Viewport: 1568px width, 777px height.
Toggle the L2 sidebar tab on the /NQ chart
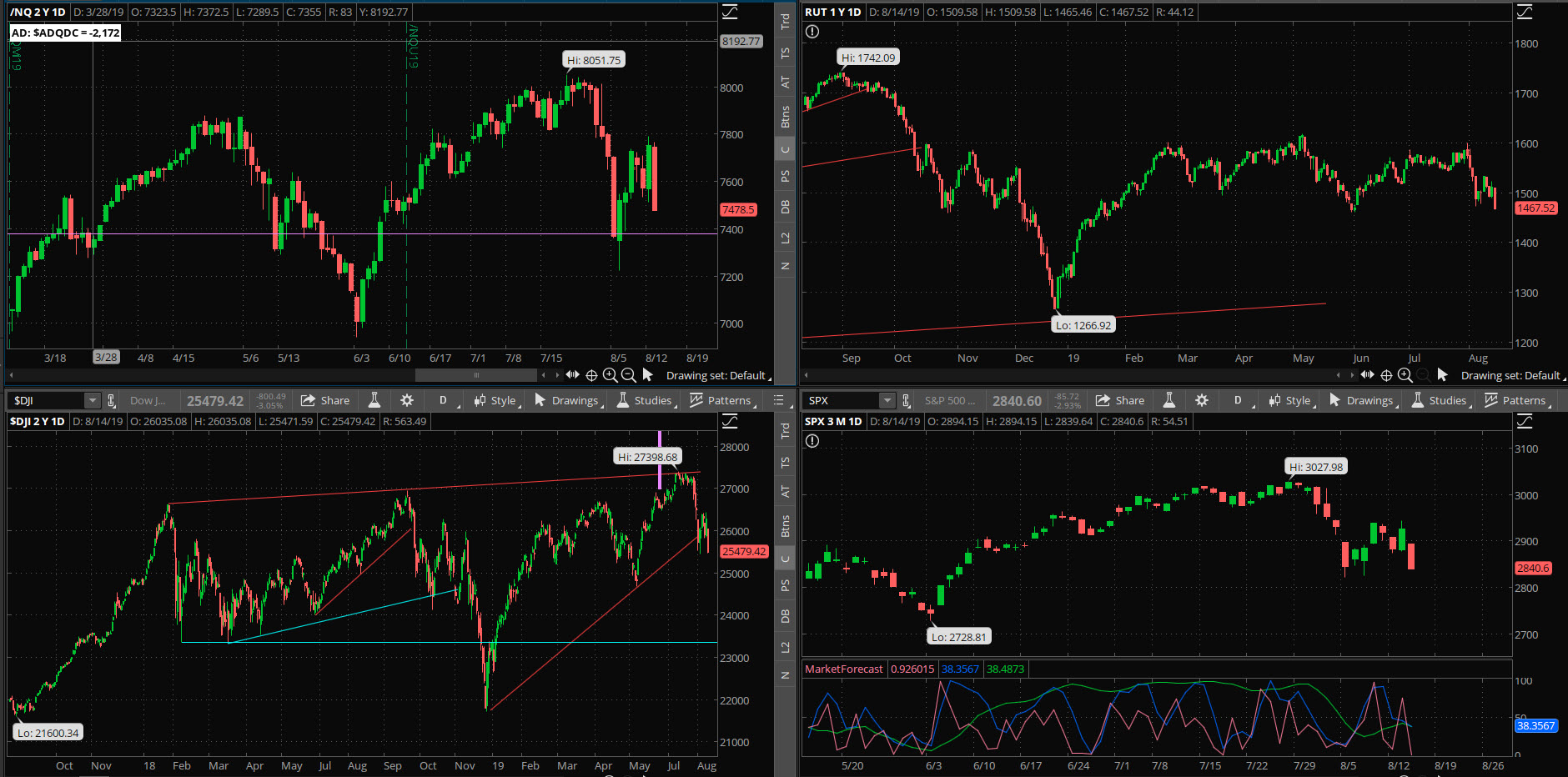785,238
